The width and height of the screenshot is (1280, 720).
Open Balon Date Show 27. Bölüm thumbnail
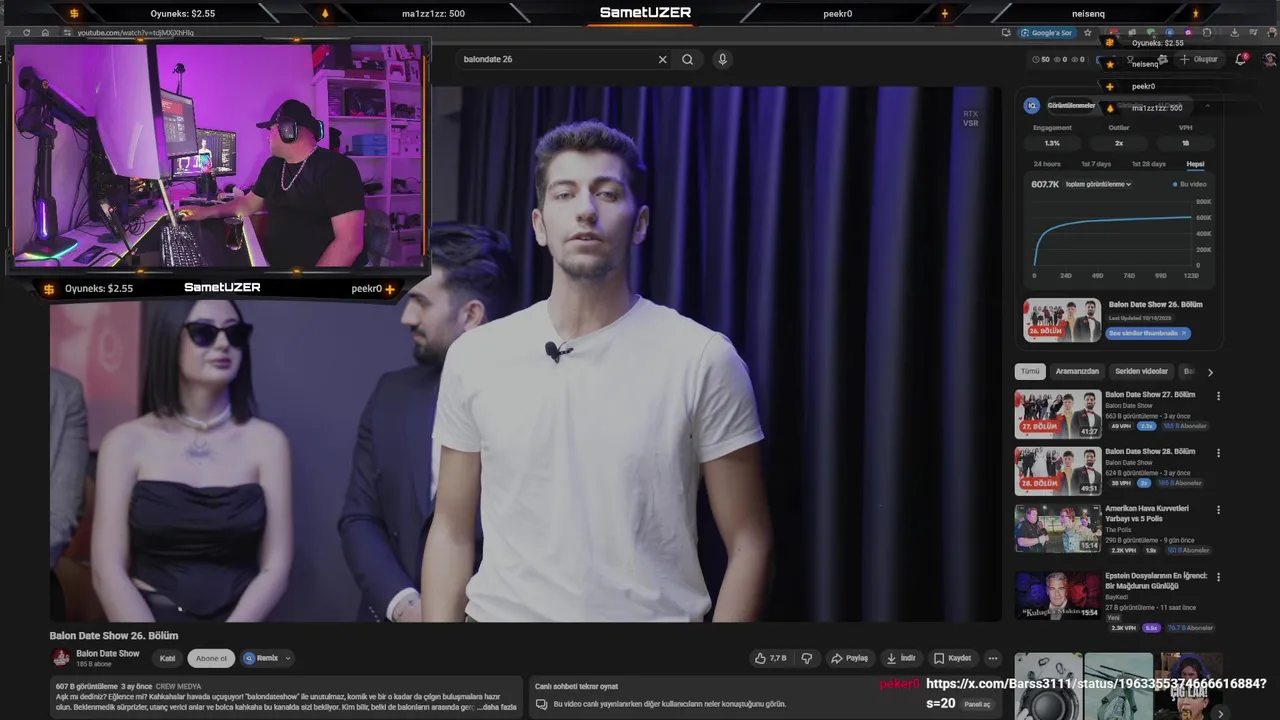[1058, 413]
